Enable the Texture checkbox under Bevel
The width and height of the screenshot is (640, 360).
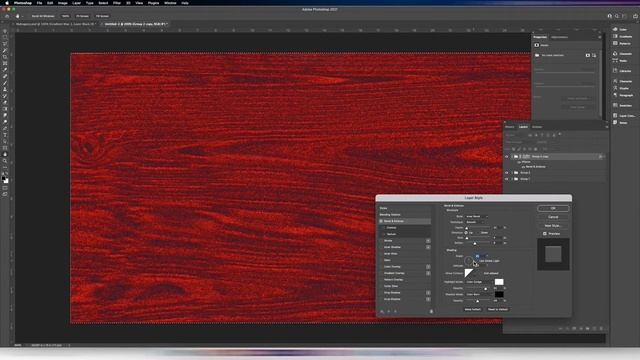pyautogui.click(x=384, y=234)
